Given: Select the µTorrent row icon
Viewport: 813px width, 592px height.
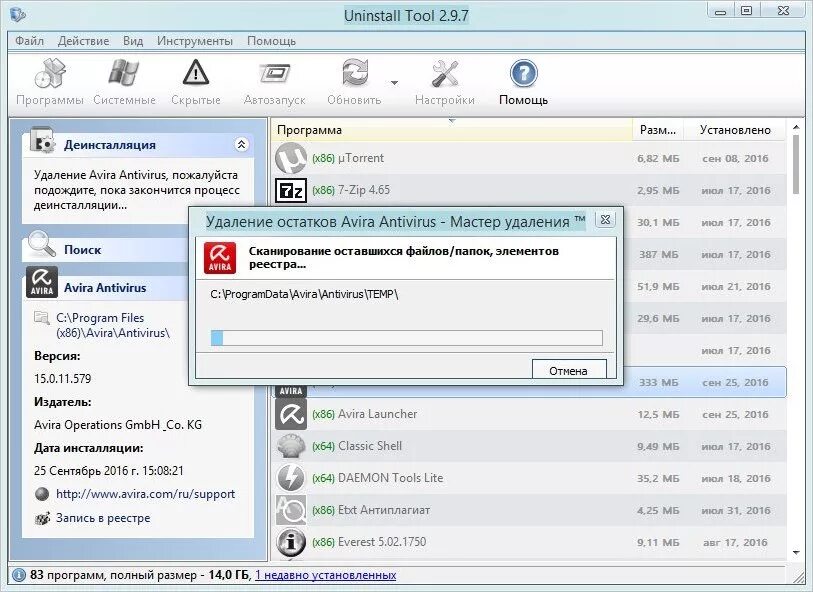Looking at the screenshot, I should 291,158.
